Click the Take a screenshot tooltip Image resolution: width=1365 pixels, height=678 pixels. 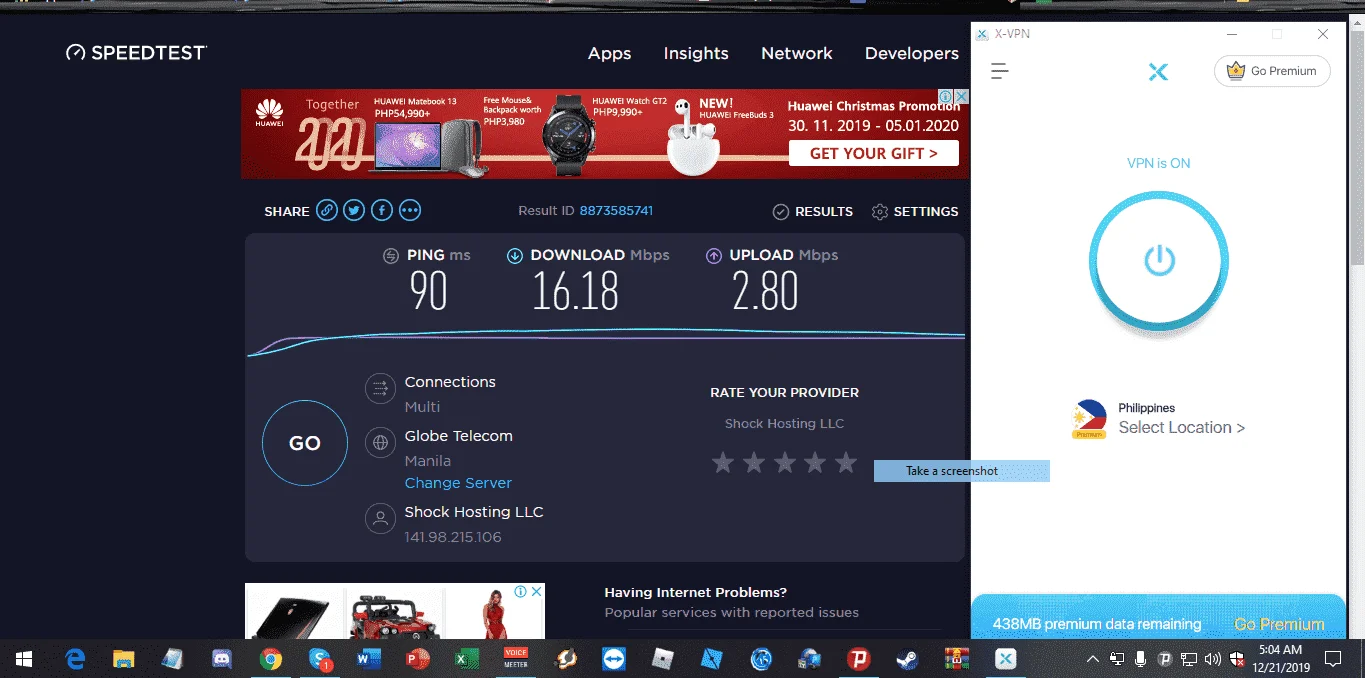(962, 471)
